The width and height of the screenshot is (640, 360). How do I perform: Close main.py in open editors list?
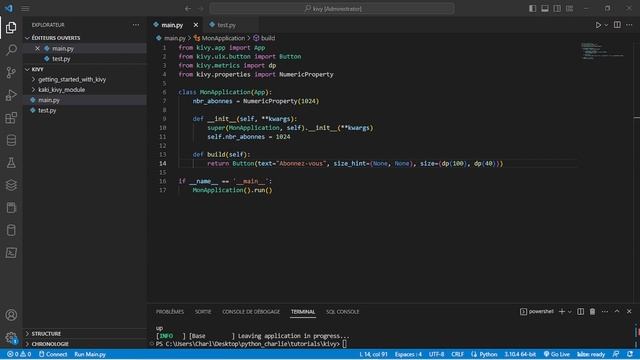point(38,48)
